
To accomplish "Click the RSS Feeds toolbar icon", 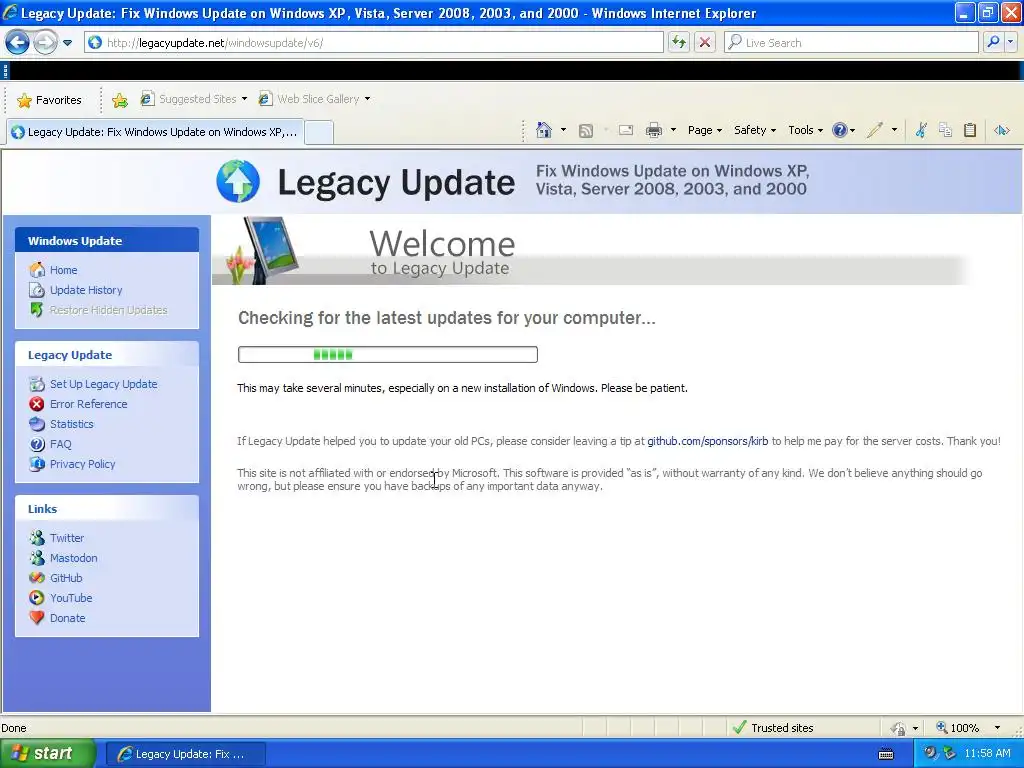I will (x=586, y=131).
